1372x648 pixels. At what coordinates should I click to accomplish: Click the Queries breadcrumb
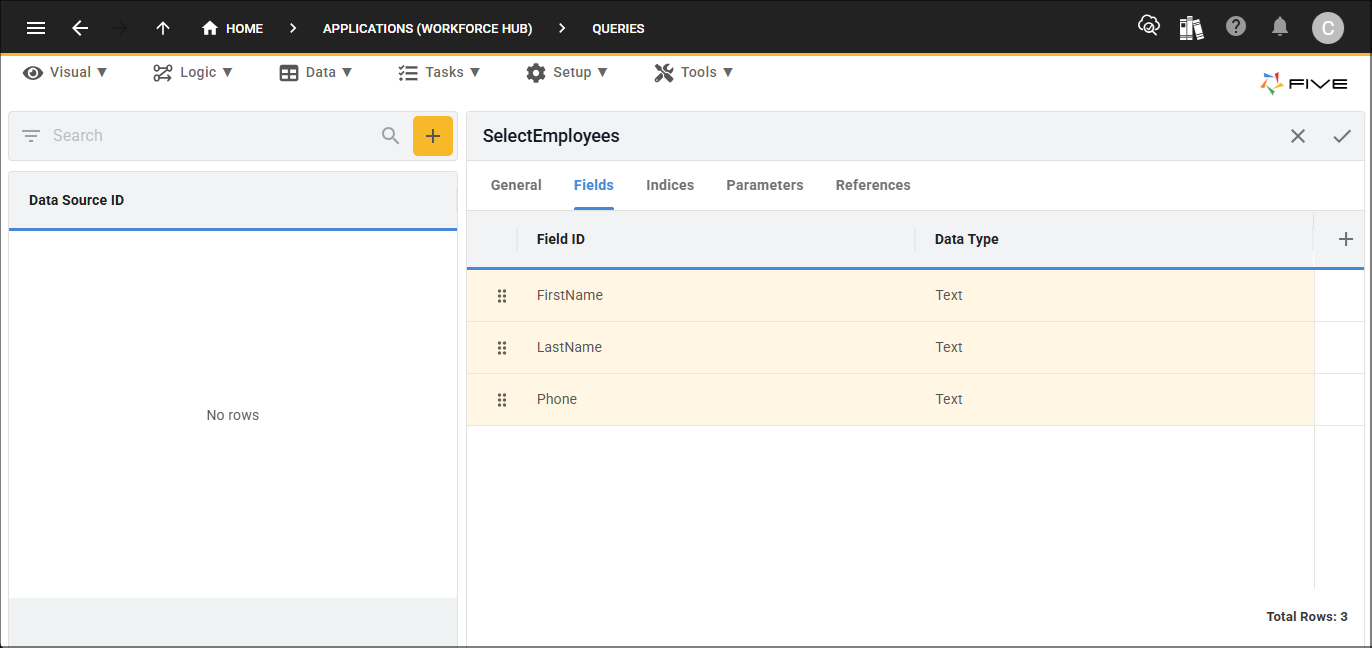click(618, 29)
